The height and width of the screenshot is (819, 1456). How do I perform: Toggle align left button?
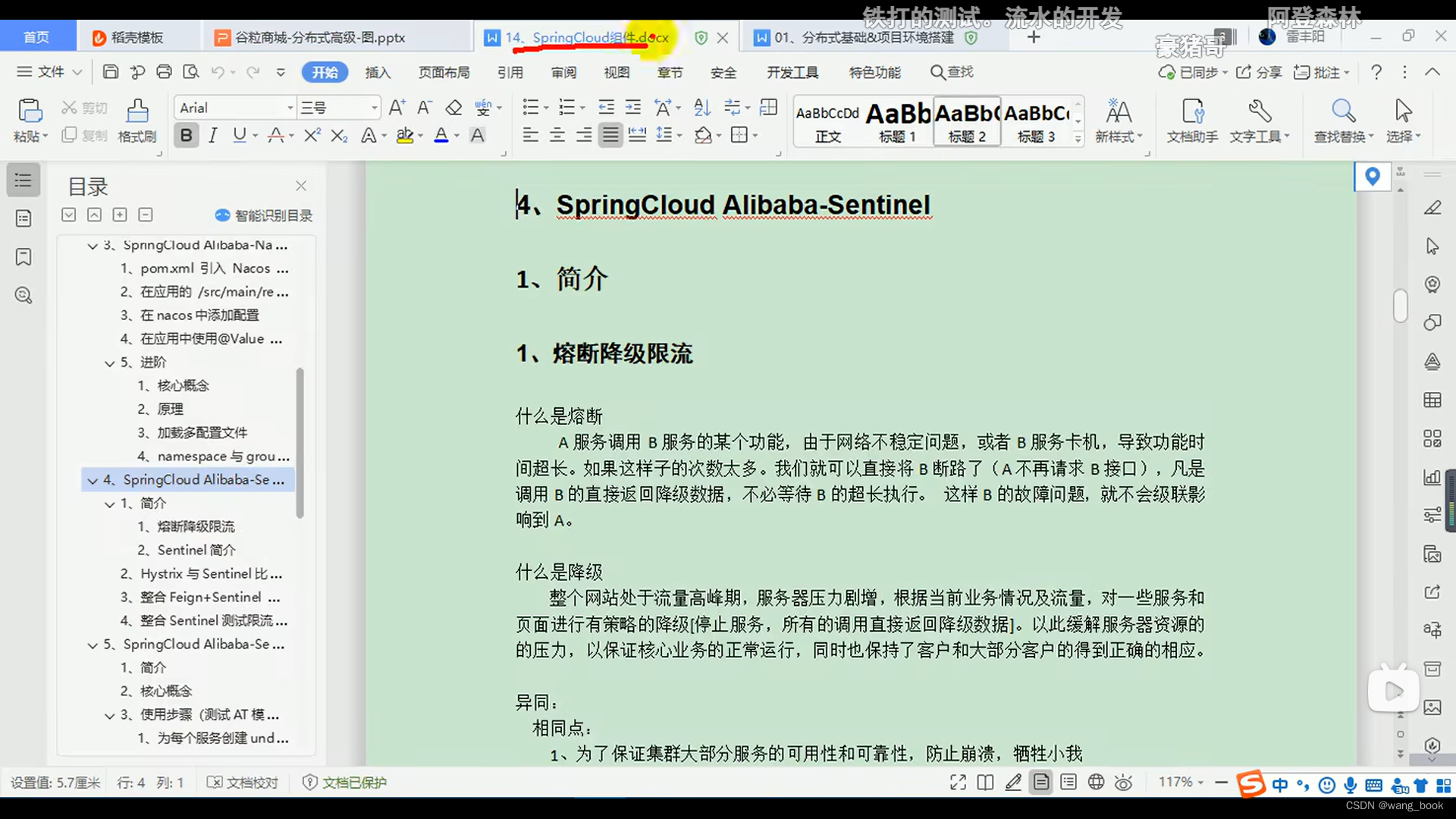click(x=531, y=135)
